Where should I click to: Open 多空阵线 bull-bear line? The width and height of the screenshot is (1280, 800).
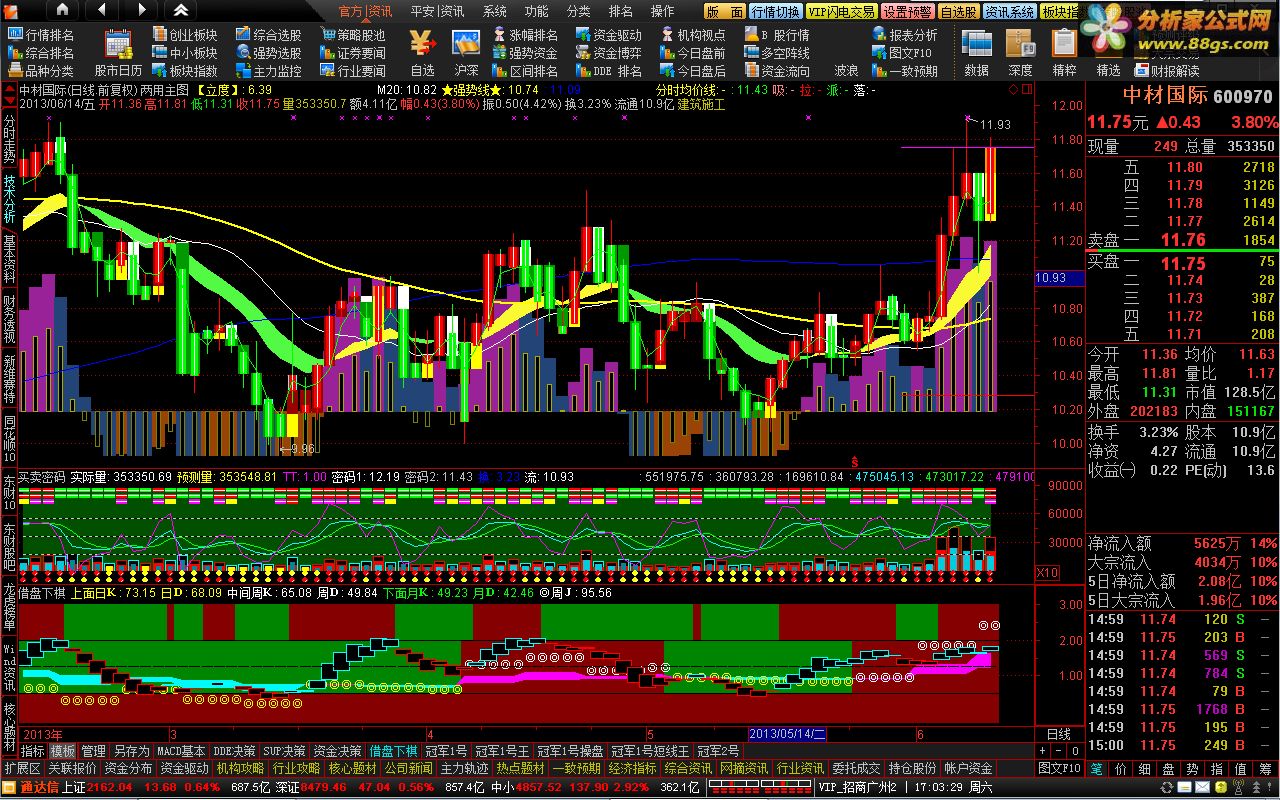777,53
